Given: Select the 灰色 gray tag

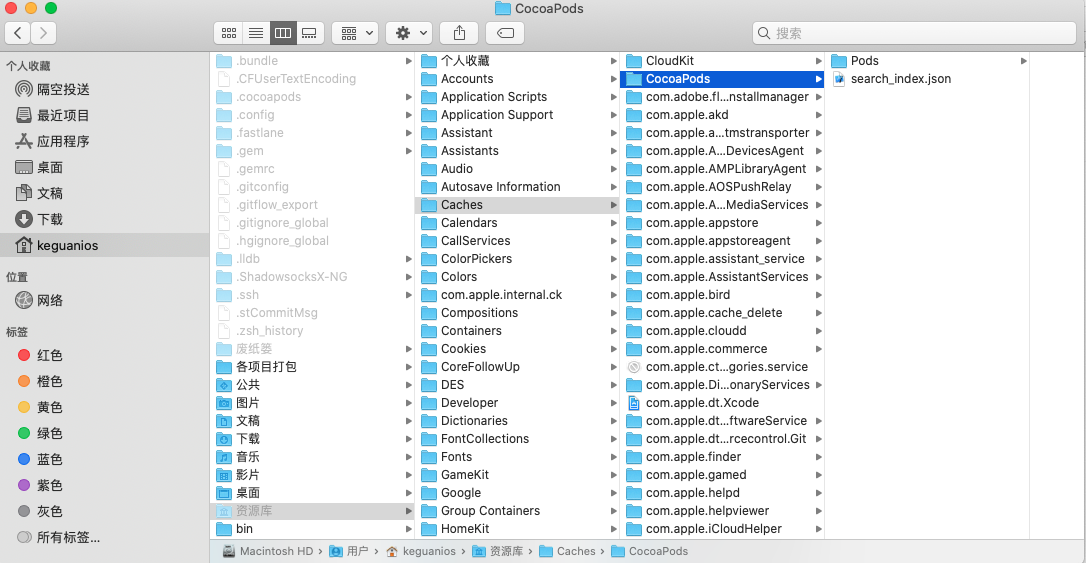Looking at the screenshot, I should [x=105, y=511].
